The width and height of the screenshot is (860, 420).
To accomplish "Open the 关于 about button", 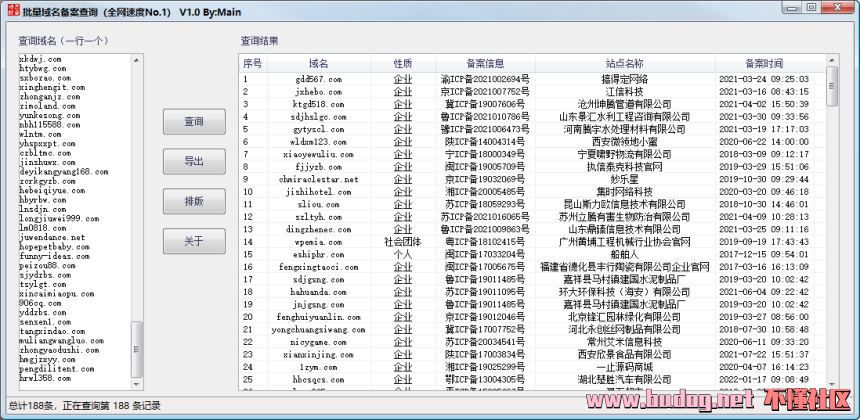I will (194, 241).
